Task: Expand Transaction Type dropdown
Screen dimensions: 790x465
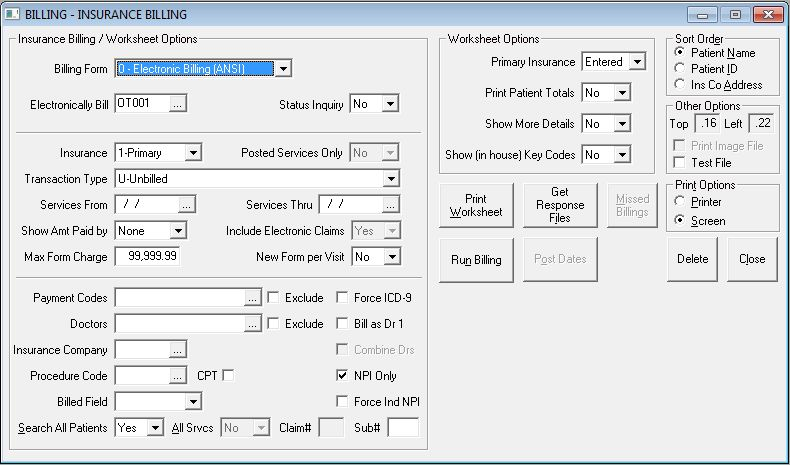Action: pyautogui.click(x=390, y=179)
